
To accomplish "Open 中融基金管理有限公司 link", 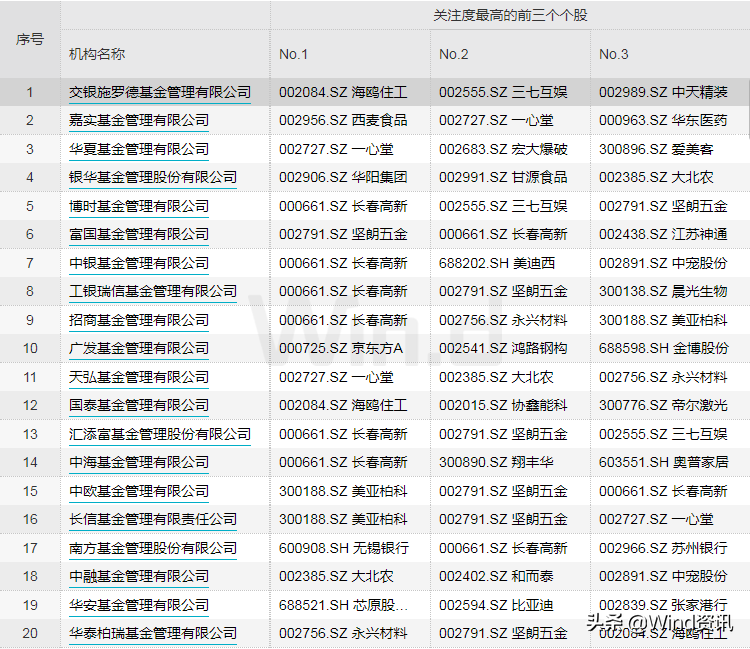I will 139,576.
